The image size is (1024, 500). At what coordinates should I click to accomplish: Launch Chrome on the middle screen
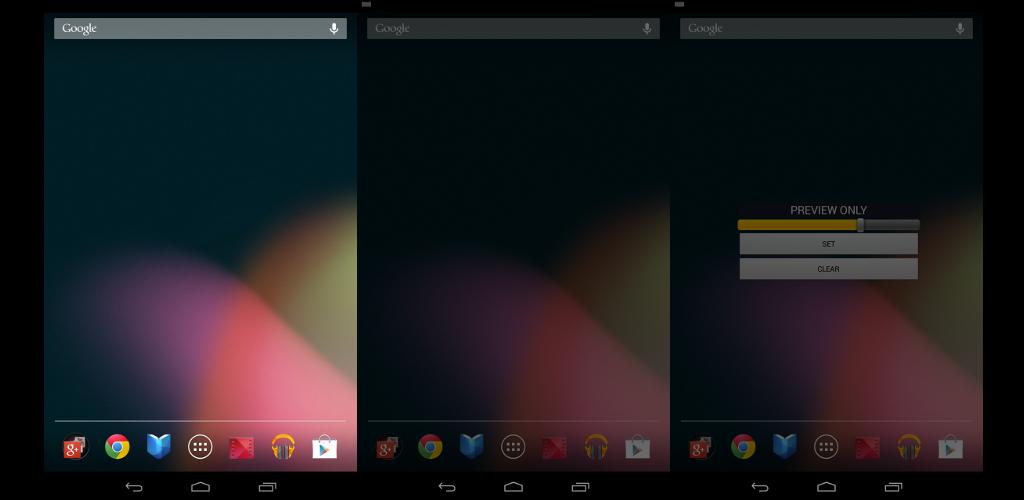pyautogui.click(x=430, y=447)
